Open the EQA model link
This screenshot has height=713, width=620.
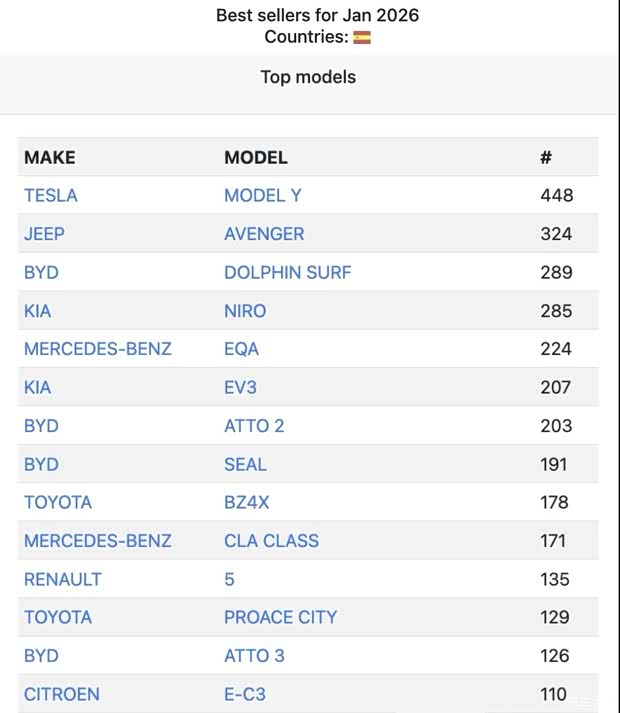coord(241,349)
